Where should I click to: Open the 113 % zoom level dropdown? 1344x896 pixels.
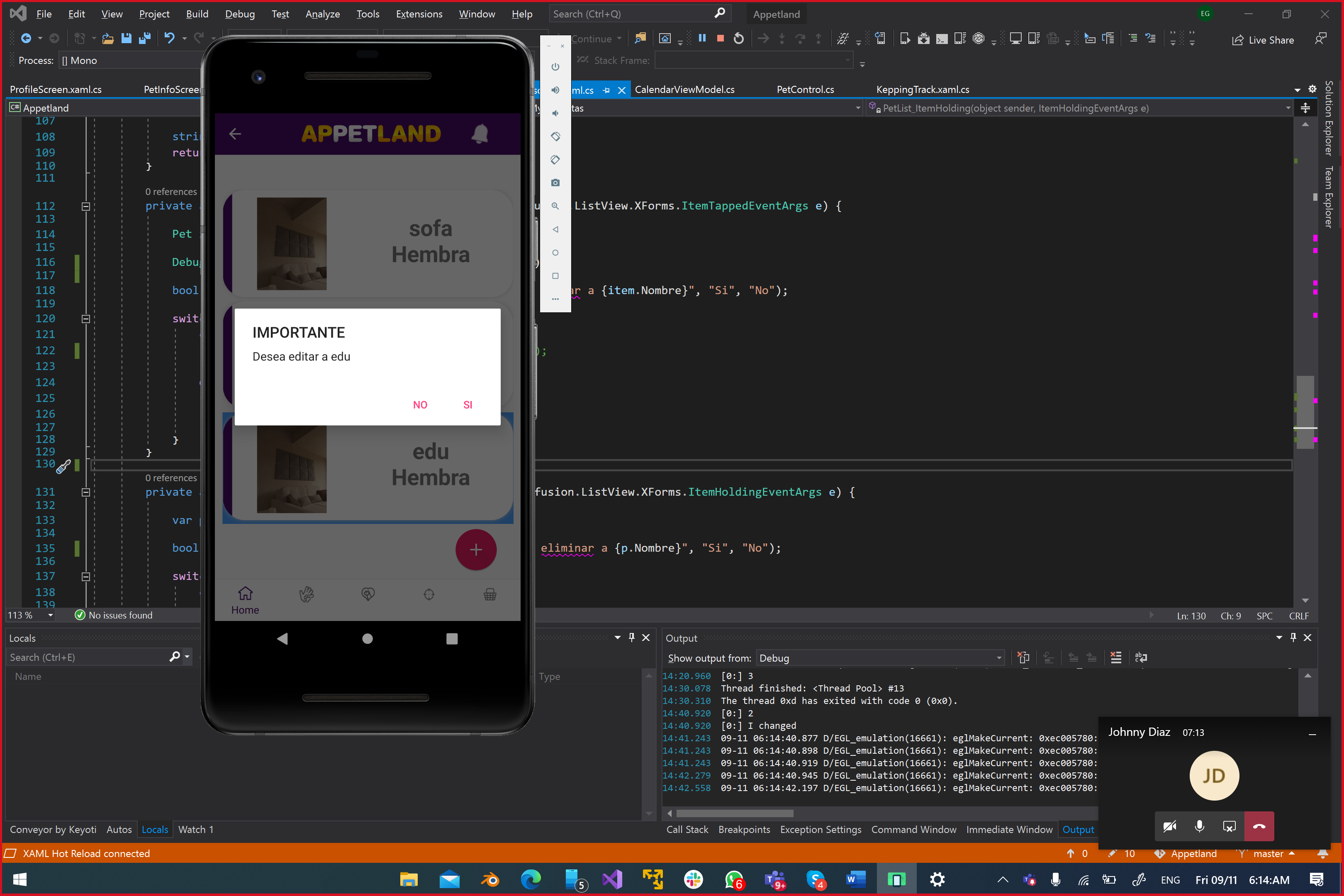[50, 616]
